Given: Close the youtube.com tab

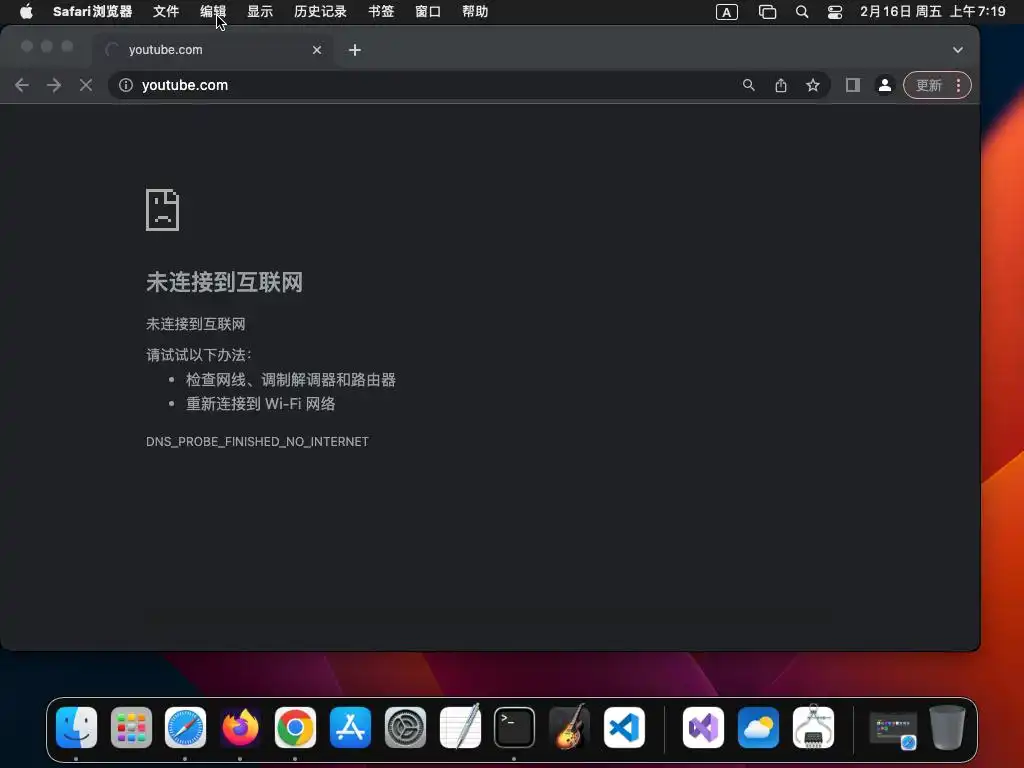Looking at the screenshot, I should point(317,50).
